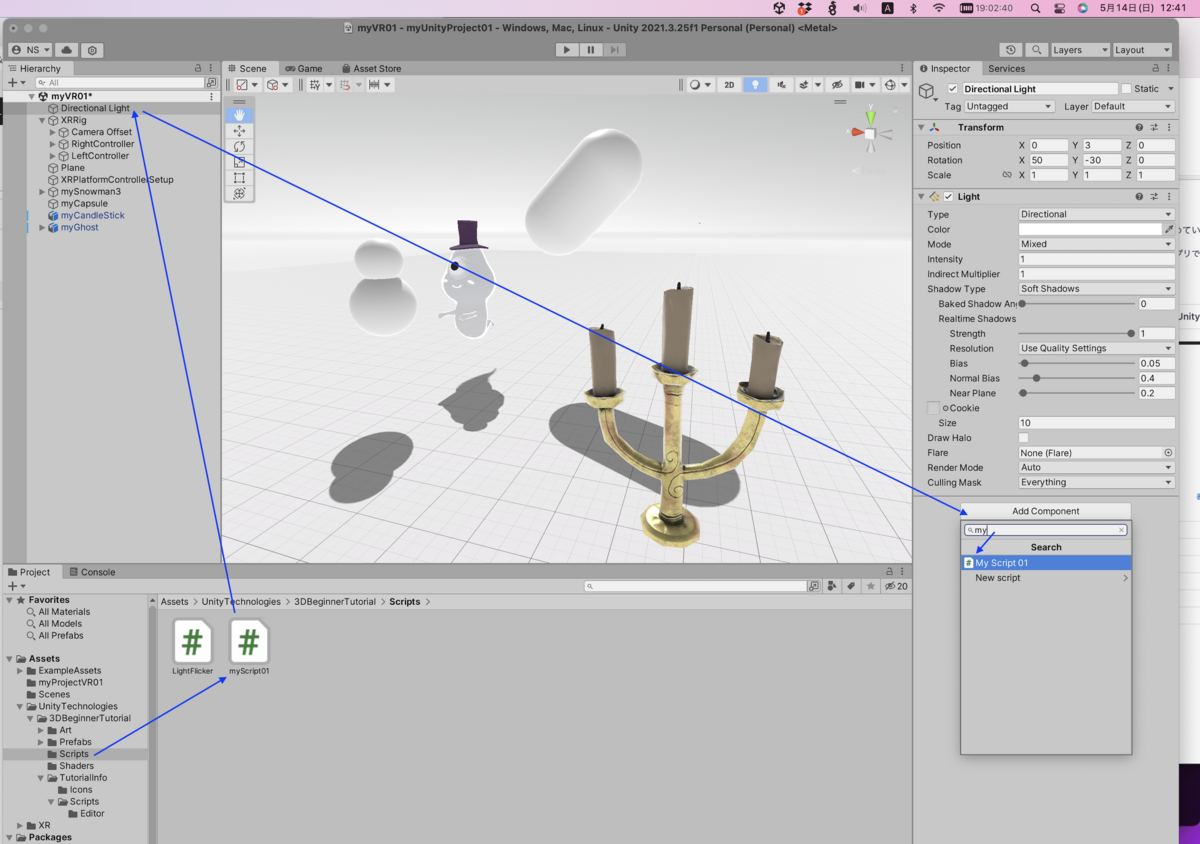Expand the mySnowman3 hierarchy item
The image size is (1200, 844).
[43, 192]
